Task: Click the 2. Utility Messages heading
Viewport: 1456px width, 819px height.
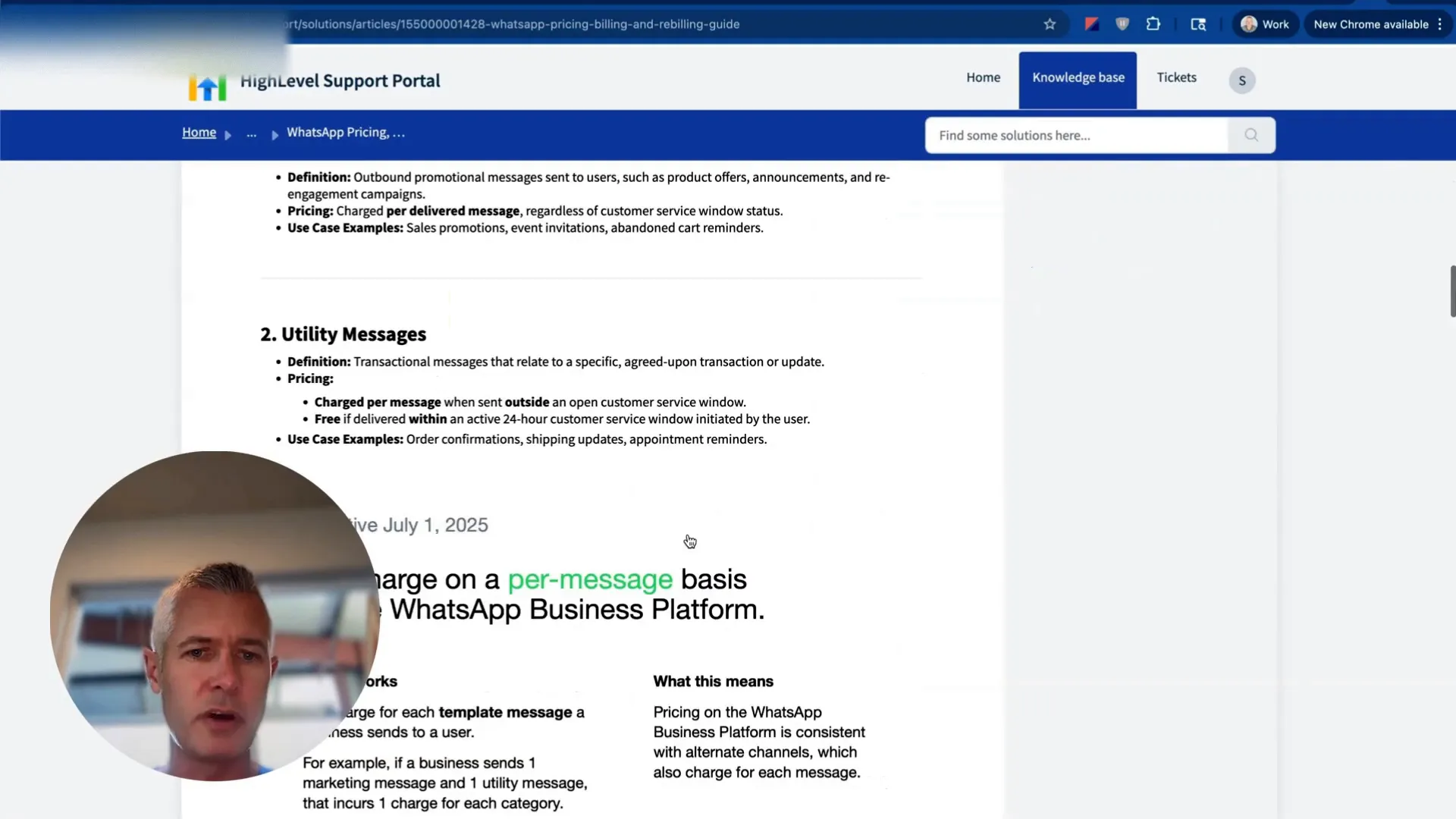Action: point(343,334)
